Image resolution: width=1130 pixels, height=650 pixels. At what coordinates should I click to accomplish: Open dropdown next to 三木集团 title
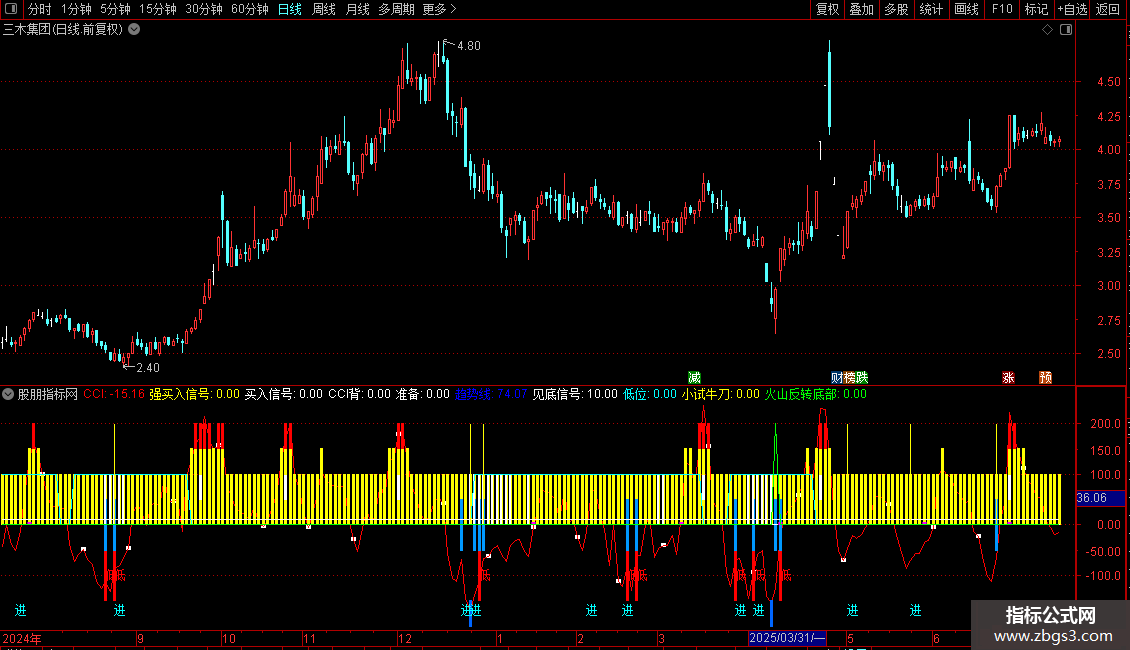[134, 30]
